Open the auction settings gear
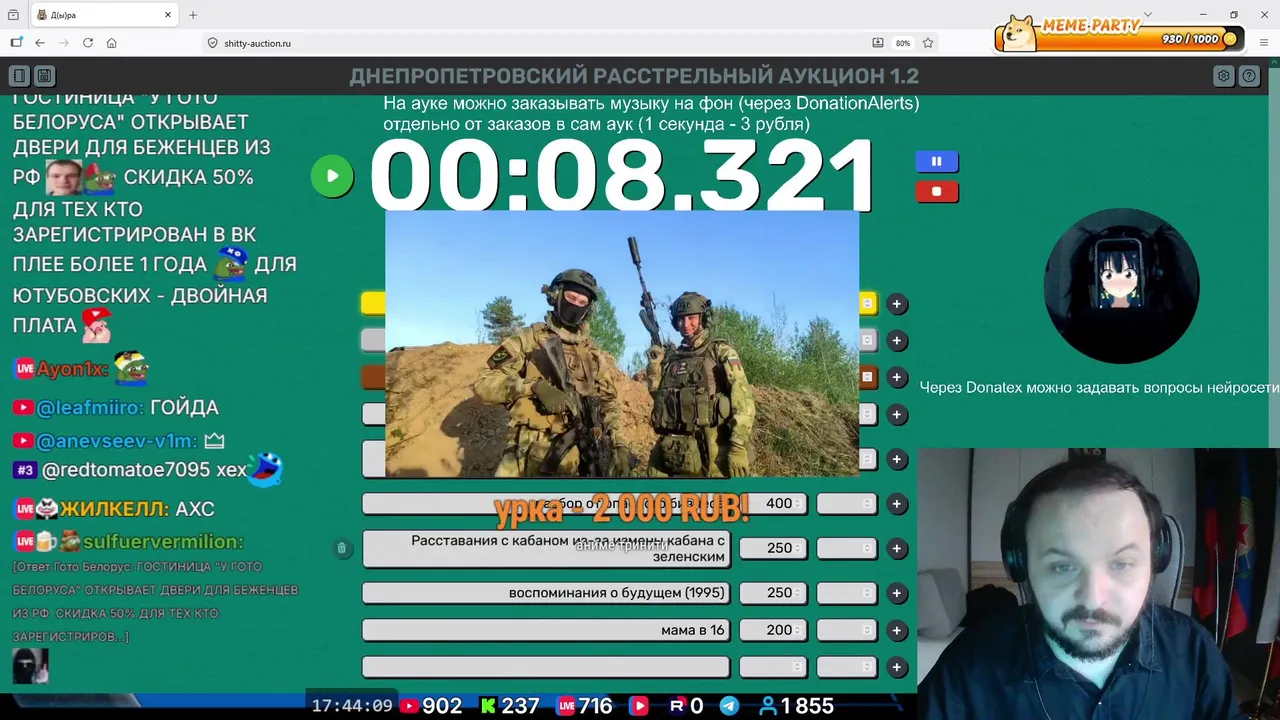 tap(1223, 76)
